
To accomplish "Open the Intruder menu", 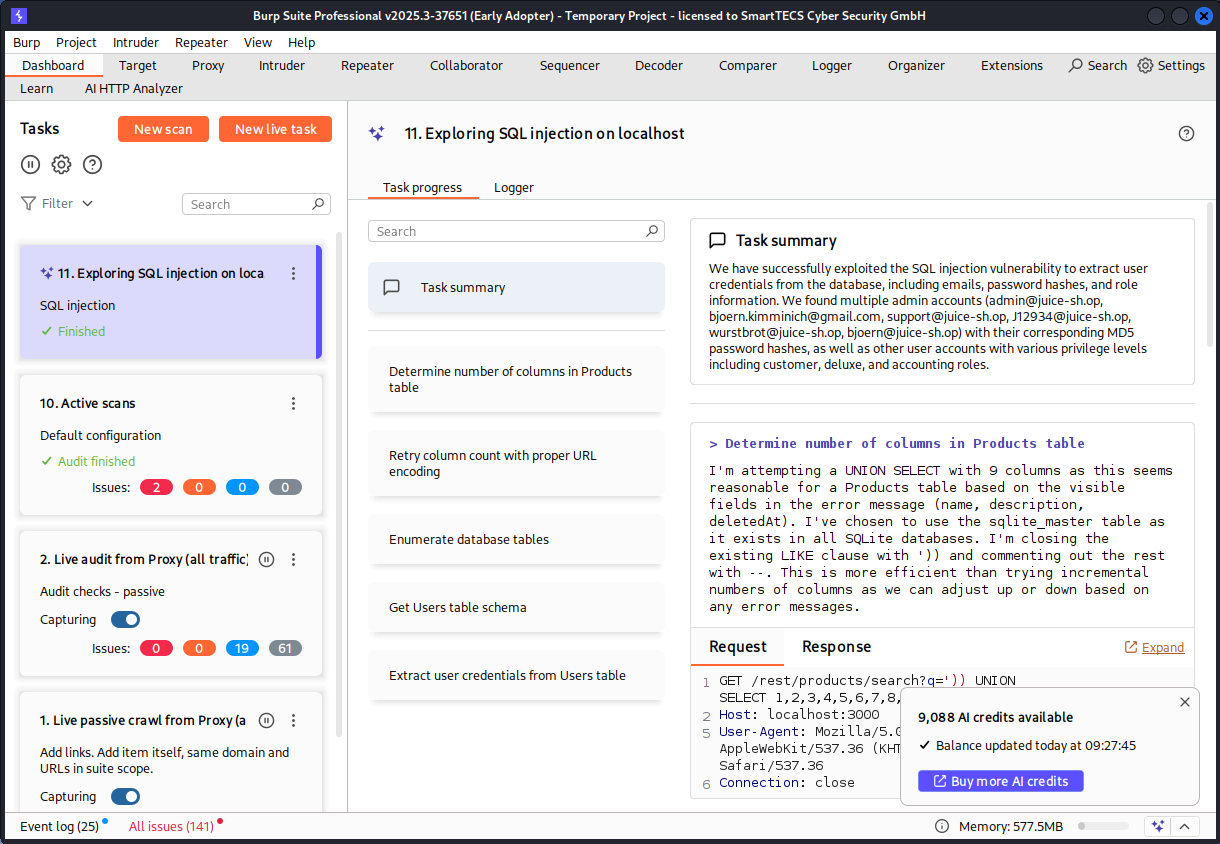I will click(x=135, y=42).
